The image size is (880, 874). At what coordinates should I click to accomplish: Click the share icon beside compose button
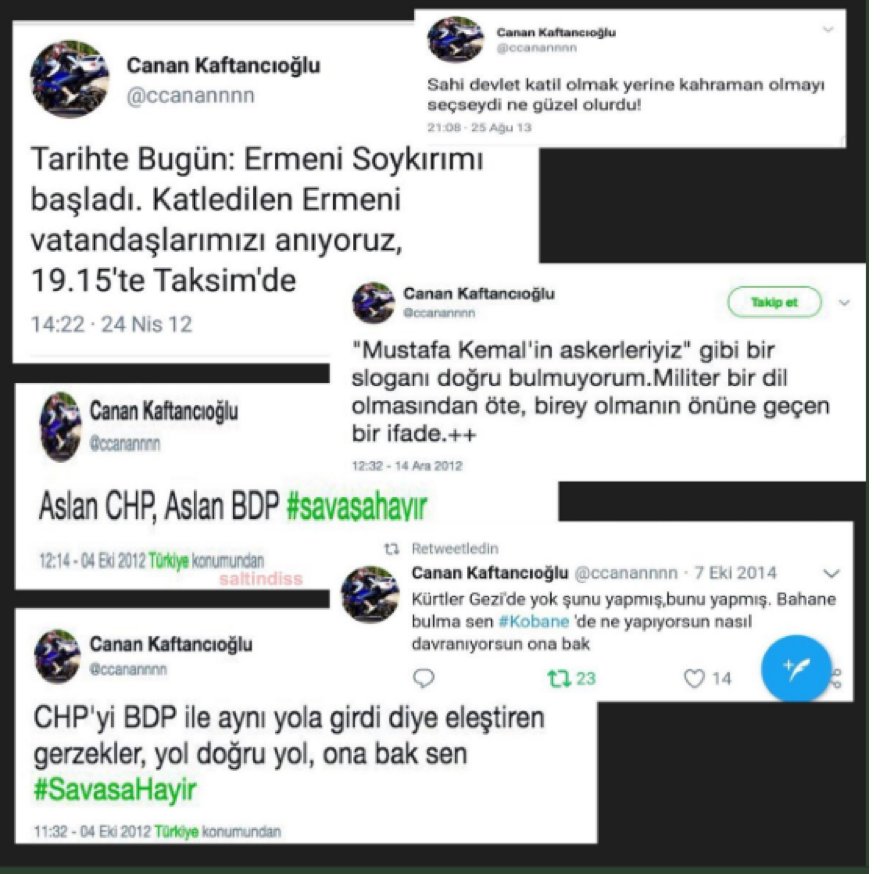pos(836,679)
